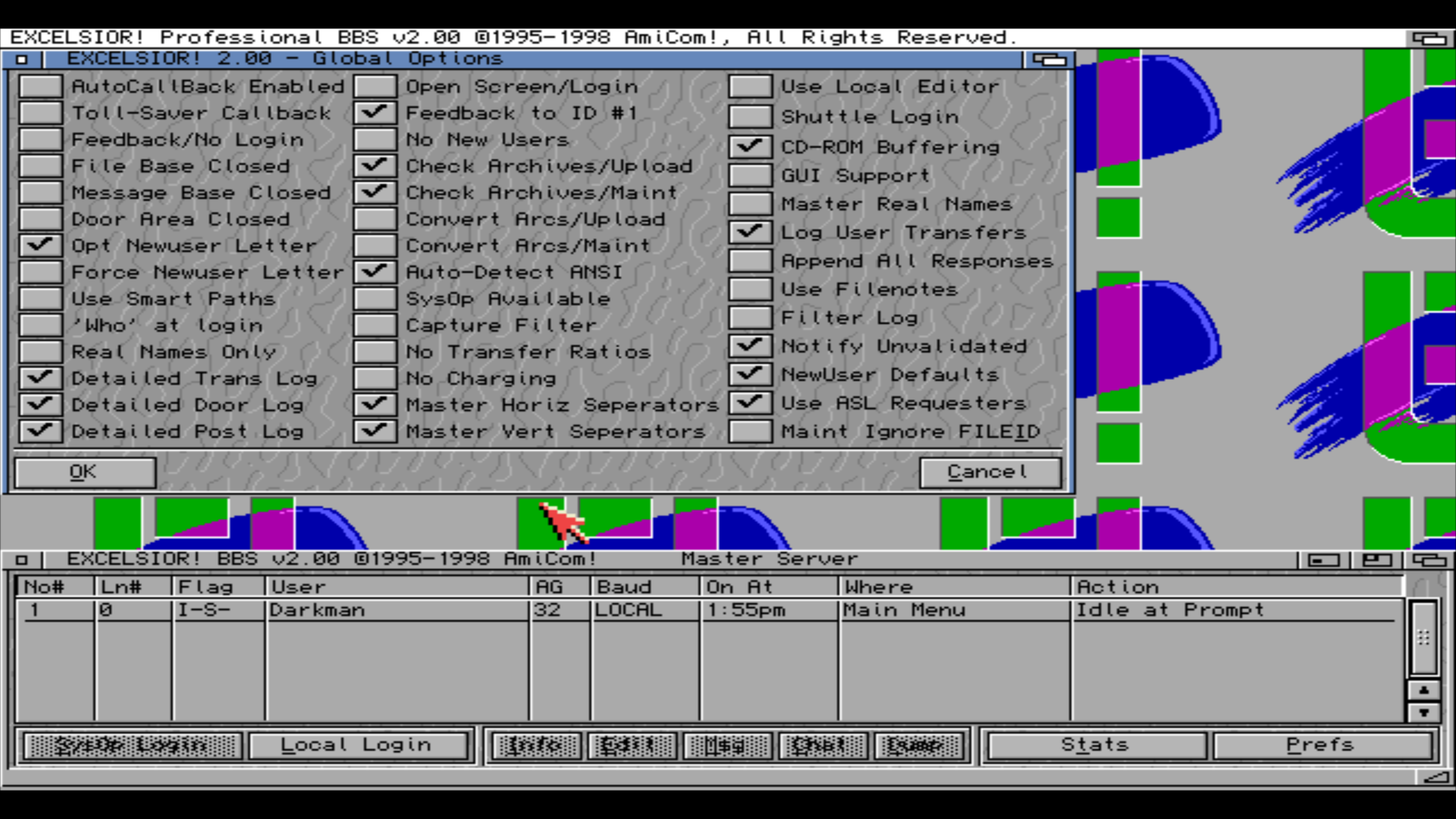The image size is (1456, 819).
Task: Click the user list scrollbar knob
Action: (x=1424, y=638)
